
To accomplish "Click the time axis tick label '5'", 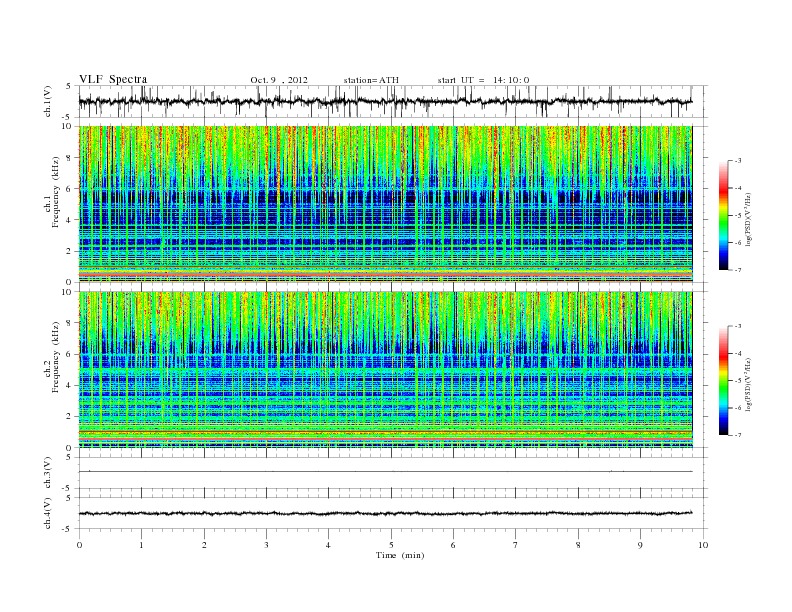I will tap(391, 545).
